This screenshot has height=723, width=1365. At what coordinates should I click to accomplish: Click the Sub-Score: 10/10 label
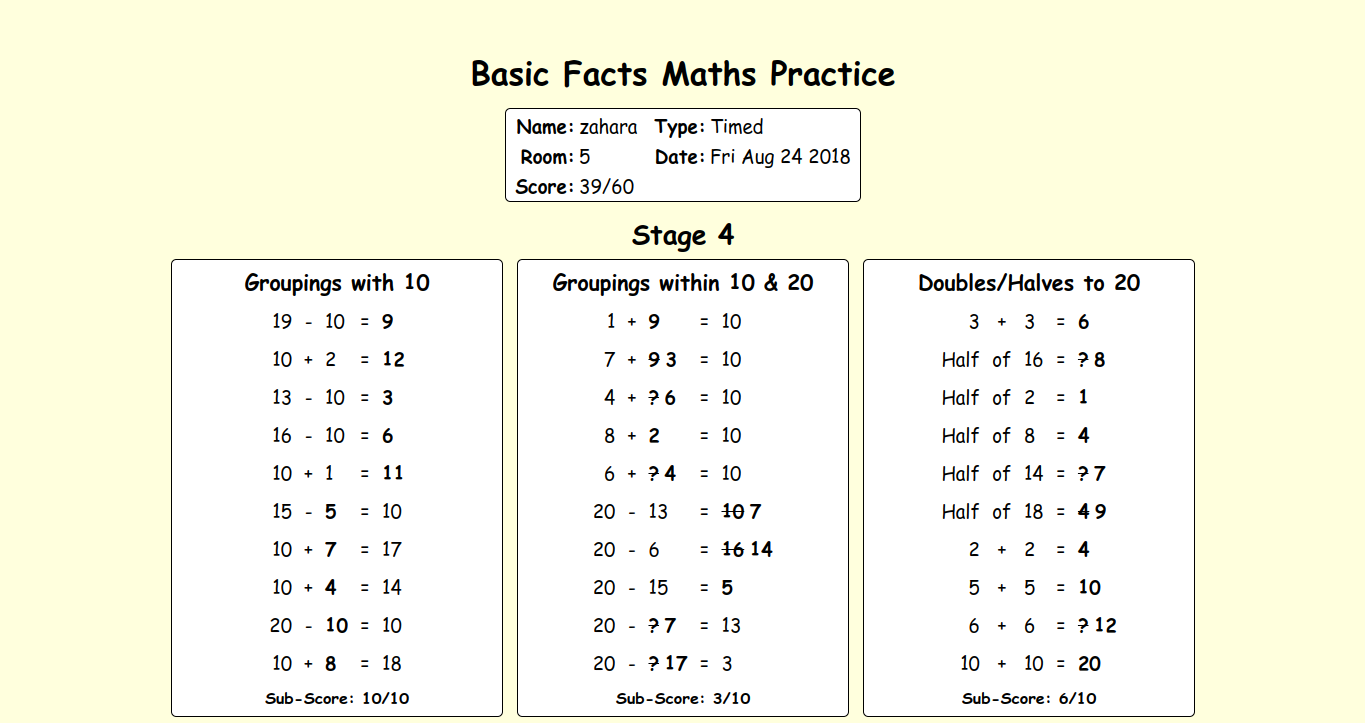pyautogui.click(x=337, y=699)
